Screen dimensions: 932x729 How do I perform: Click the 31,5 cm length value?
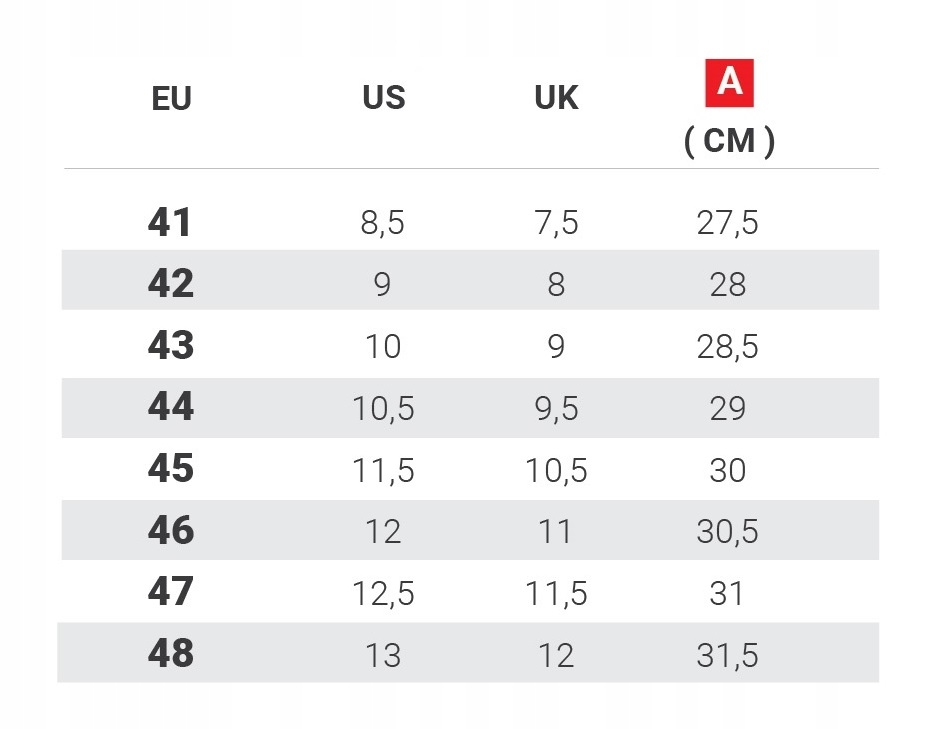coord(727,655)
